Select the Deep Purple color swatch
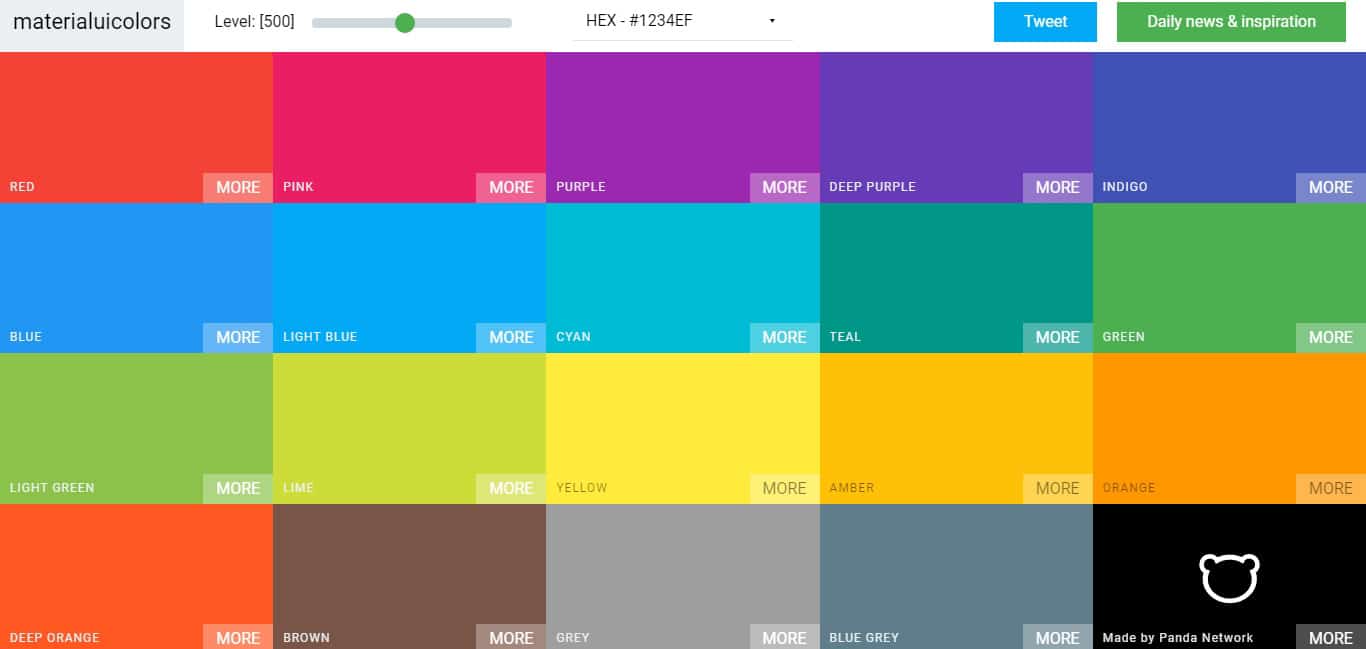The width and height of the screenshot is (1366, 649). point(956,127)
